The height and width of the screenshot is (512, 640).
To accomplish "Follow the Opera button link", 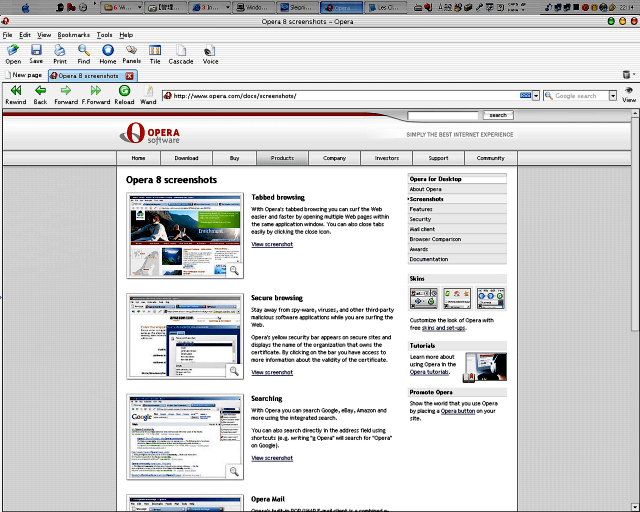I will (458, 411).
